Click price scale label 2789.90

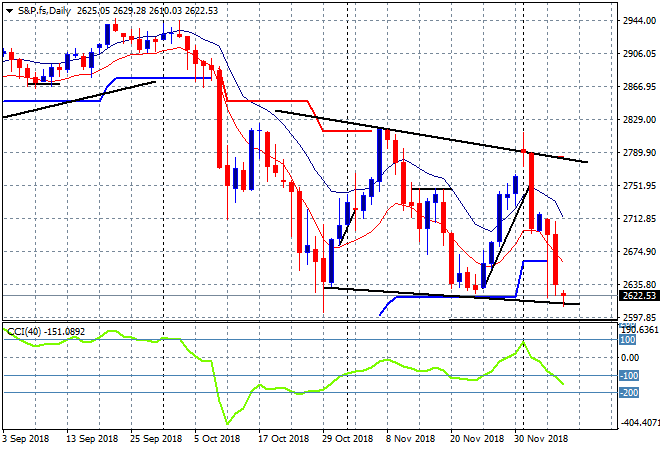[x=639, y=152]
